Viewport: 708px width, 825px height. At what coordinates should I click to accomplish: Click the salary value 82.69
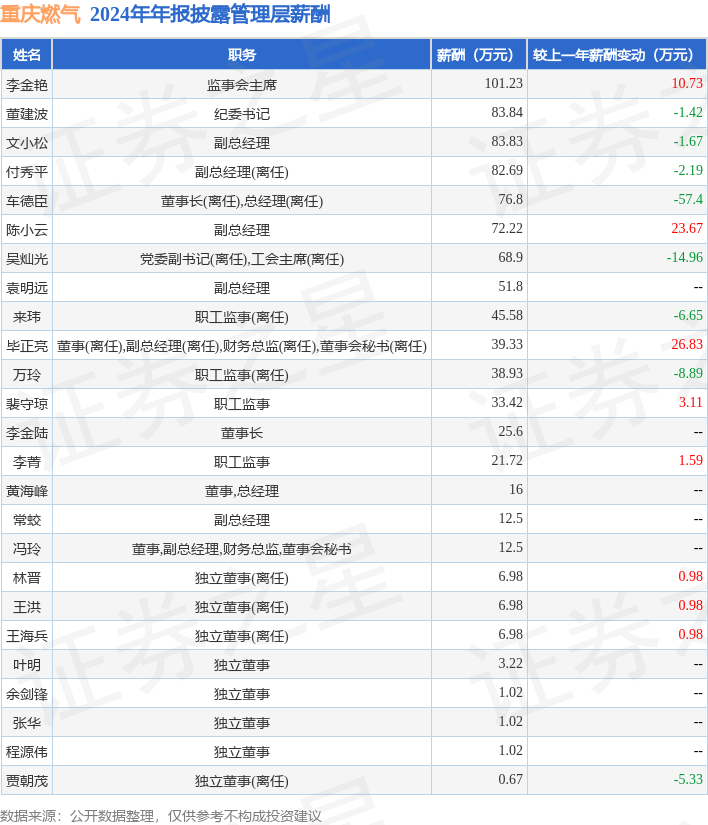[x=507, y=170]
